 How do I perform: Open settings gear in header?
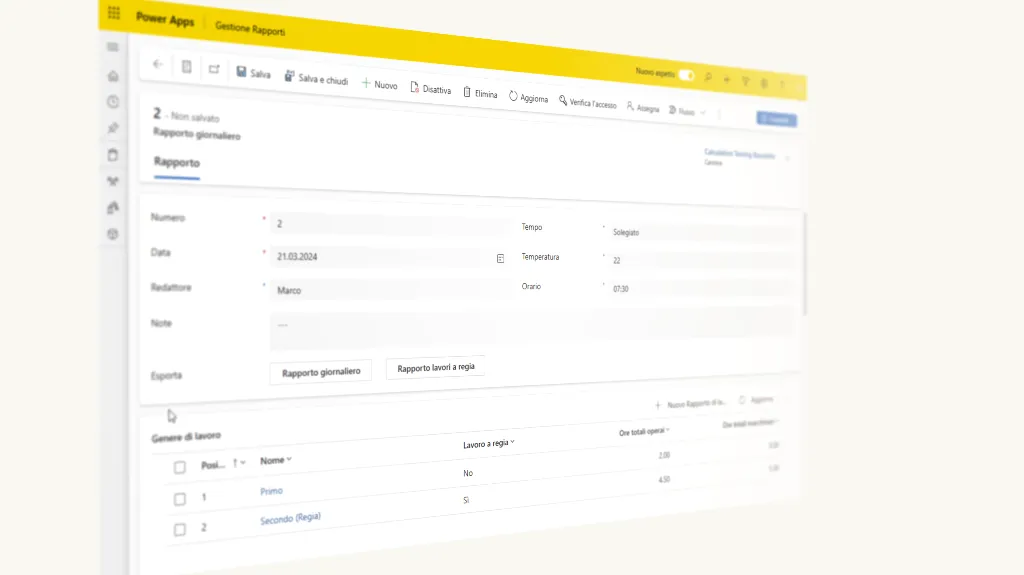tap(764, 84)
